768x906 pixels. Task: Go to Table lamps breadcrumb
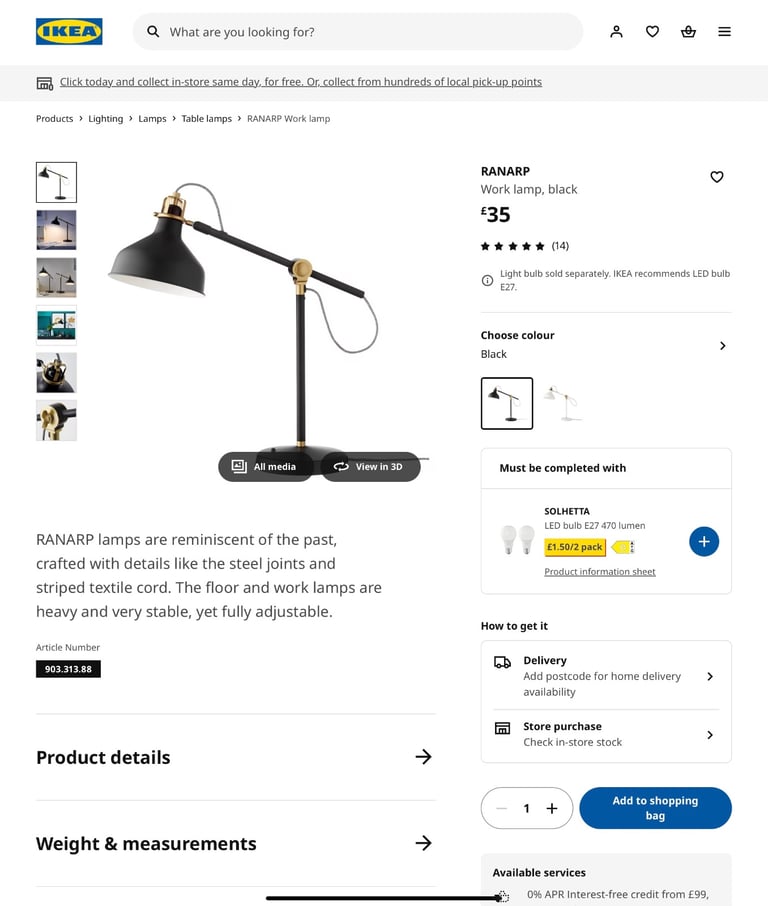(x=206, y=118)
